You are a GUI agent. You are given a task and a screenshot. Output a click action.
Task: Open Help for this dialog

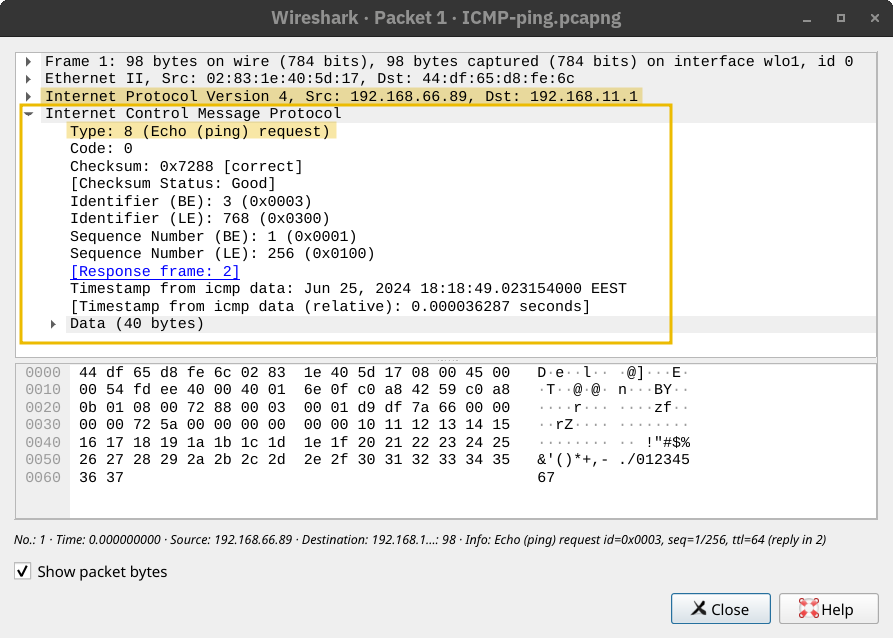[x=828, y=609]
